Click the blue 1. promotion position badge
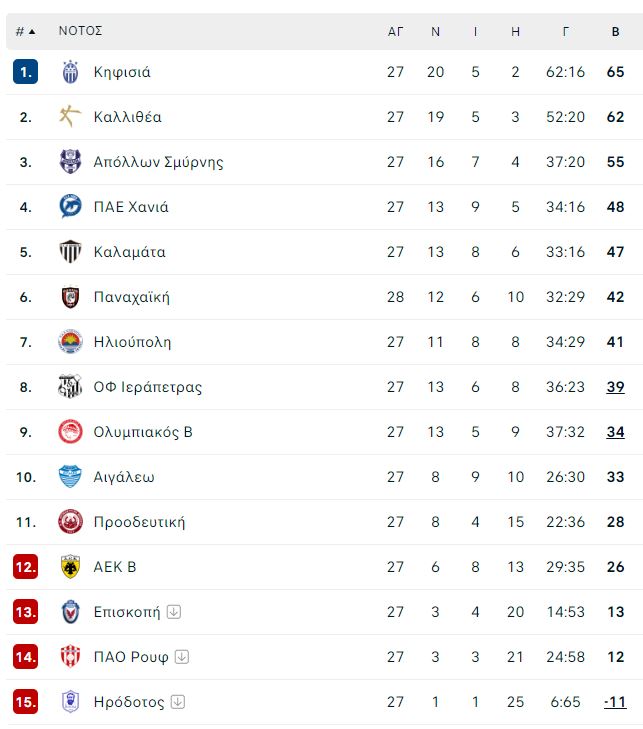643x729 pixels. tap(25, 72)
